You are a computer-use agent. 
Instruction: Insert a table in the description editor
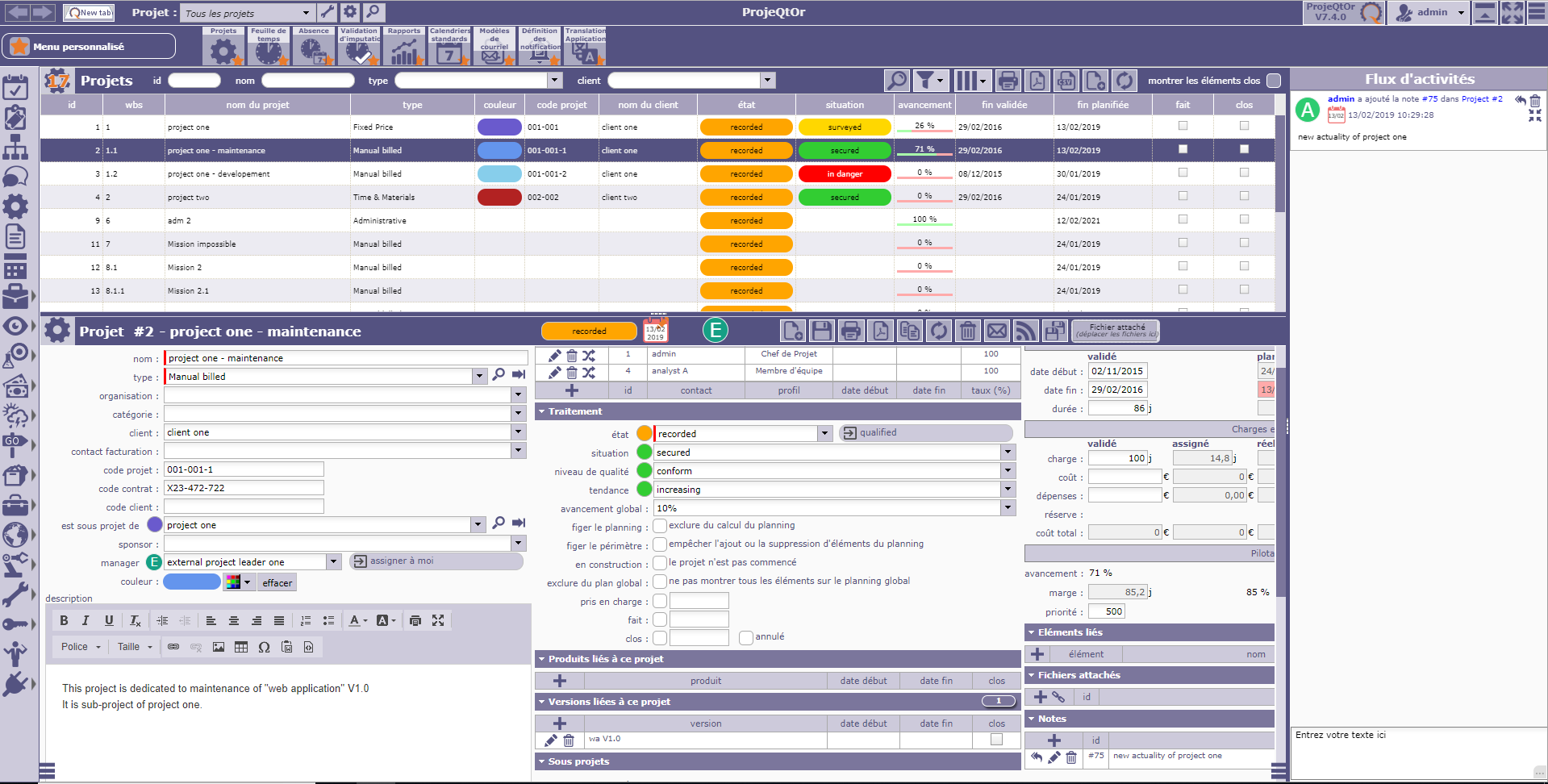click(x=241, y=647)
